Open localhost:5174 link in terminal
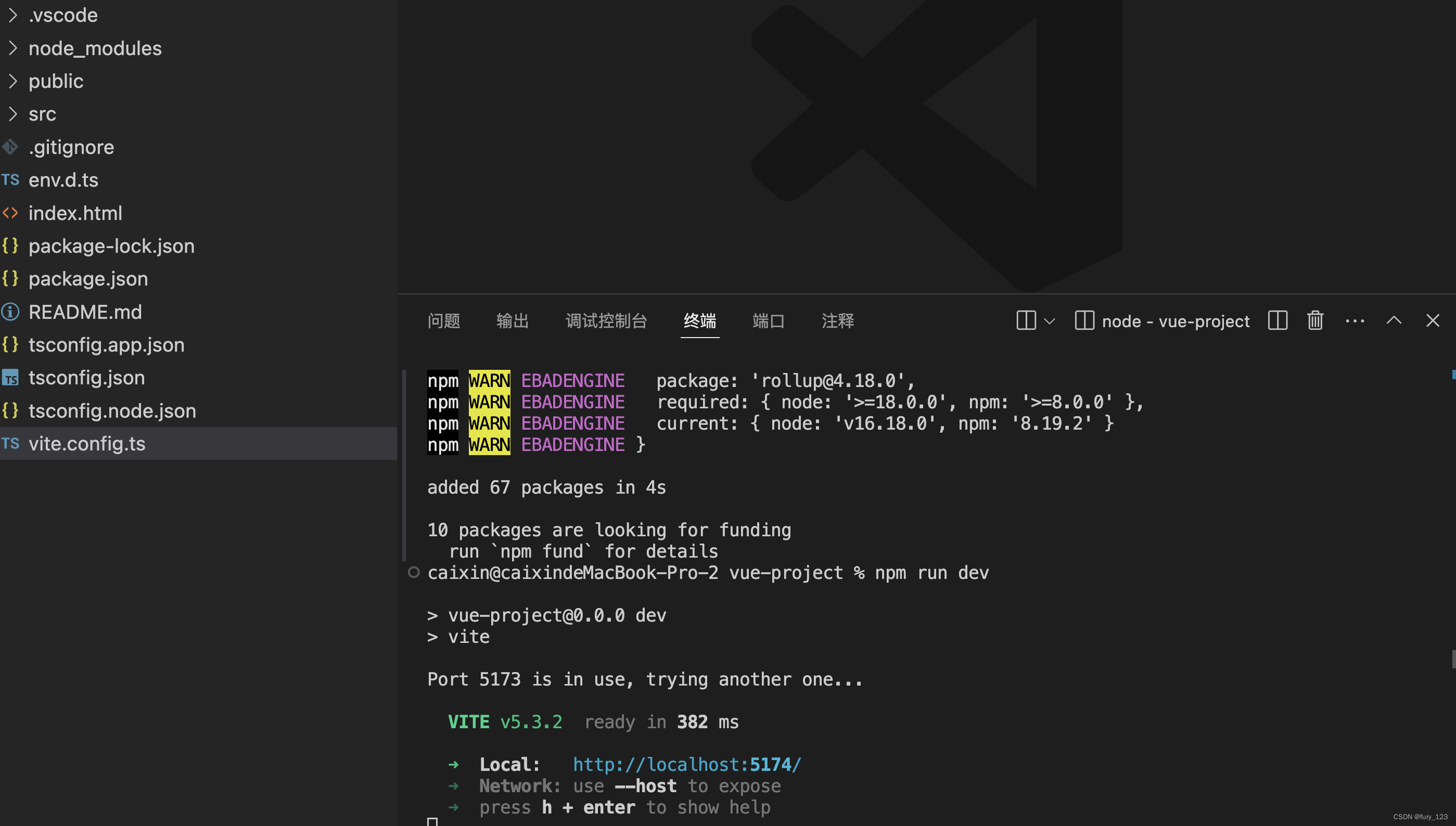The height and width of the screenshot is (826, 1456). [686, 764]
